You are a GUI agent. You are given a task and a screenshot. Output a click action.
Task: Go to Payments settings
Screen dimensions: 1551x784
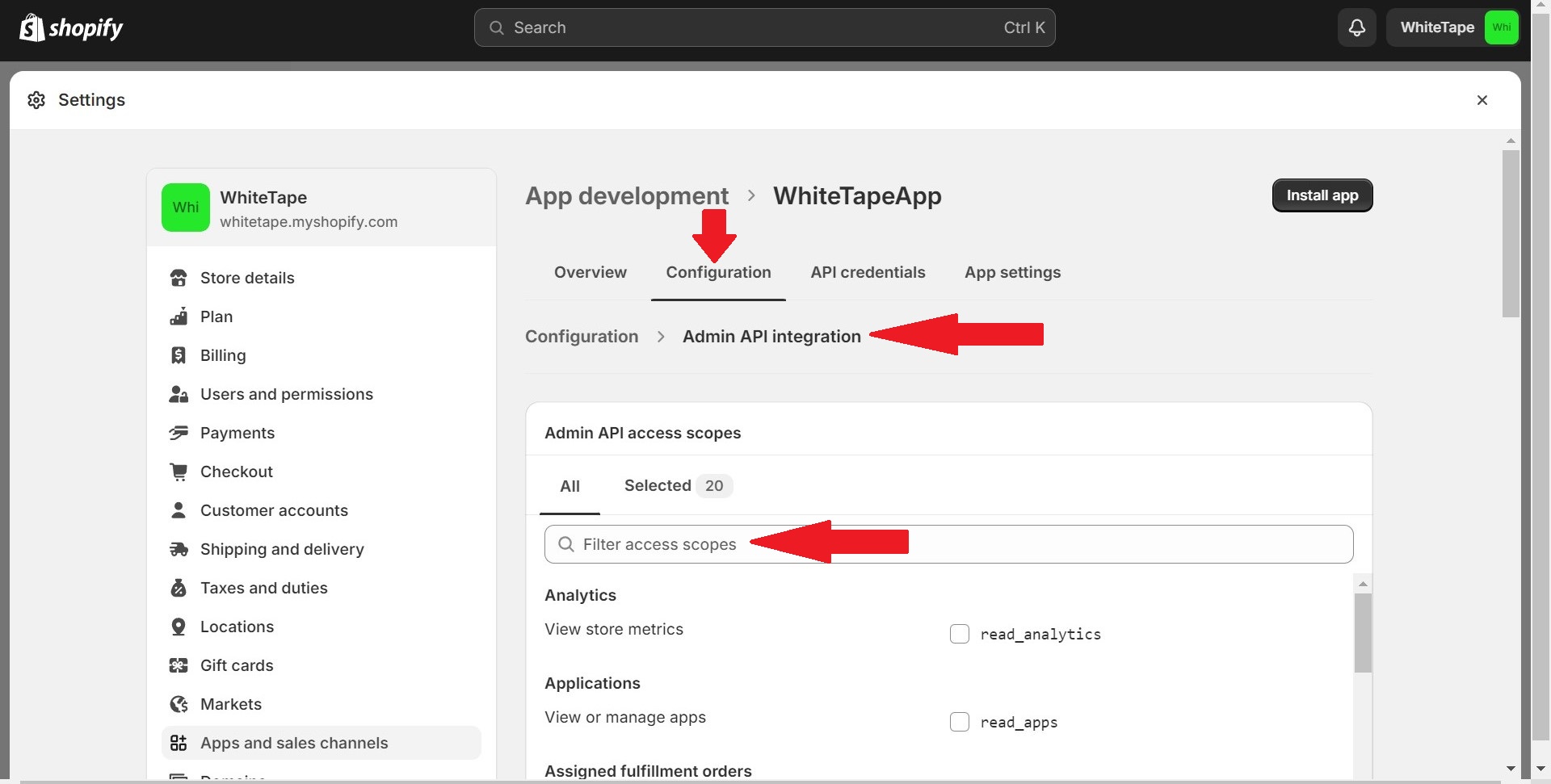tap(322, 433)
